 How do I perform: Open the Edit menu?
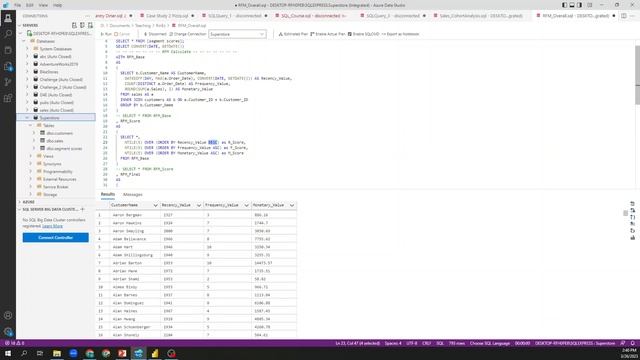(x=30, y=5)
